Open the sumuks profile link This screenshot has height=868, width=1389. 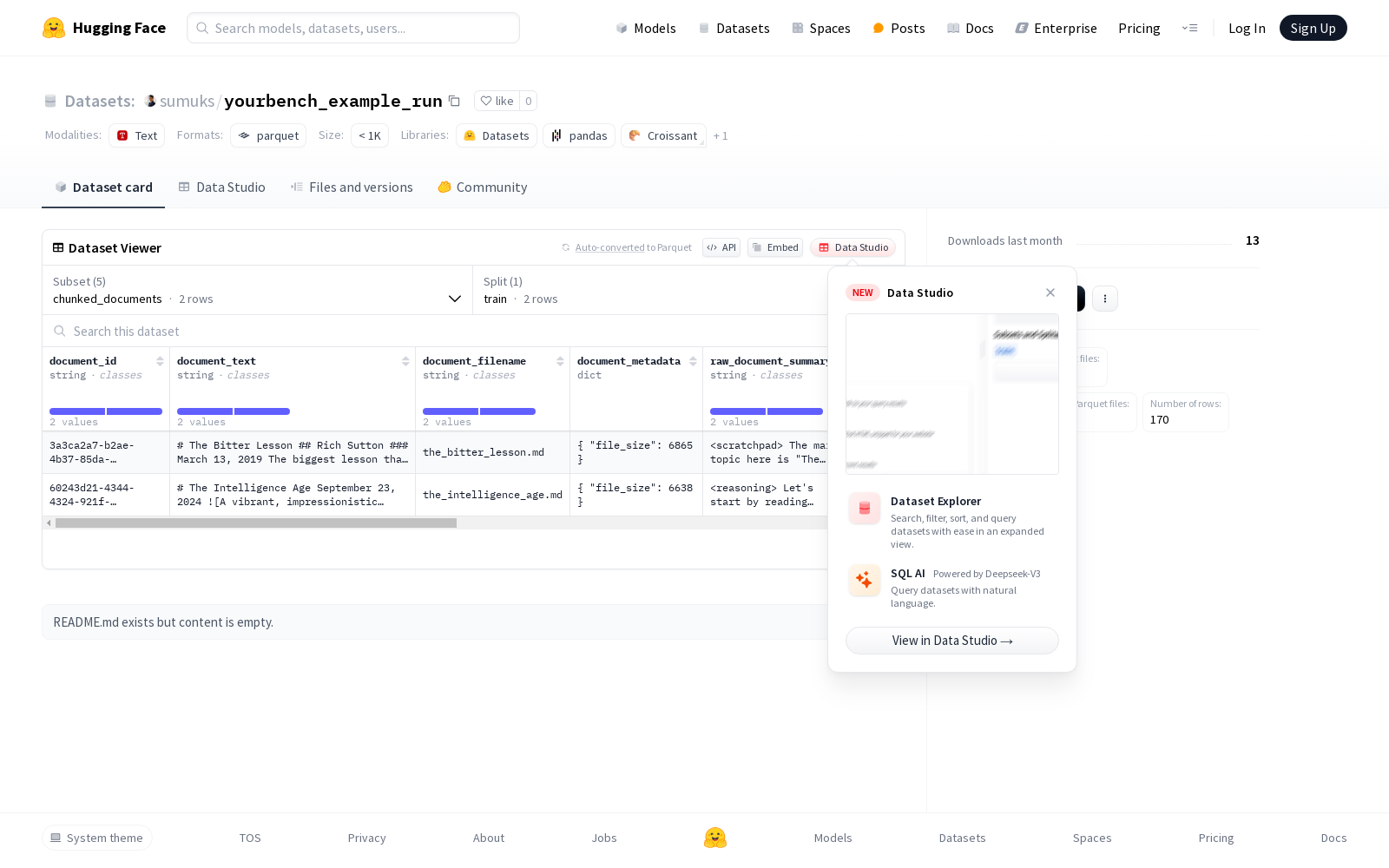187,101
